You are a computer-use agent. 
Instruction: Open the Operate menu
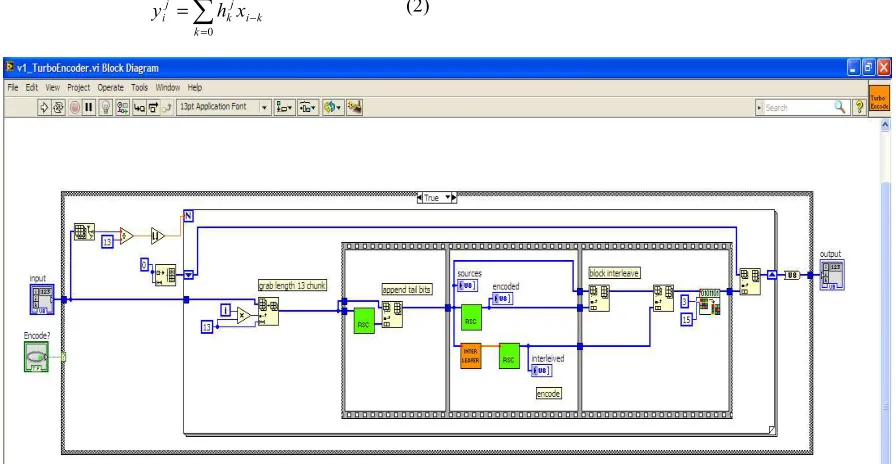tap(110, 87)
